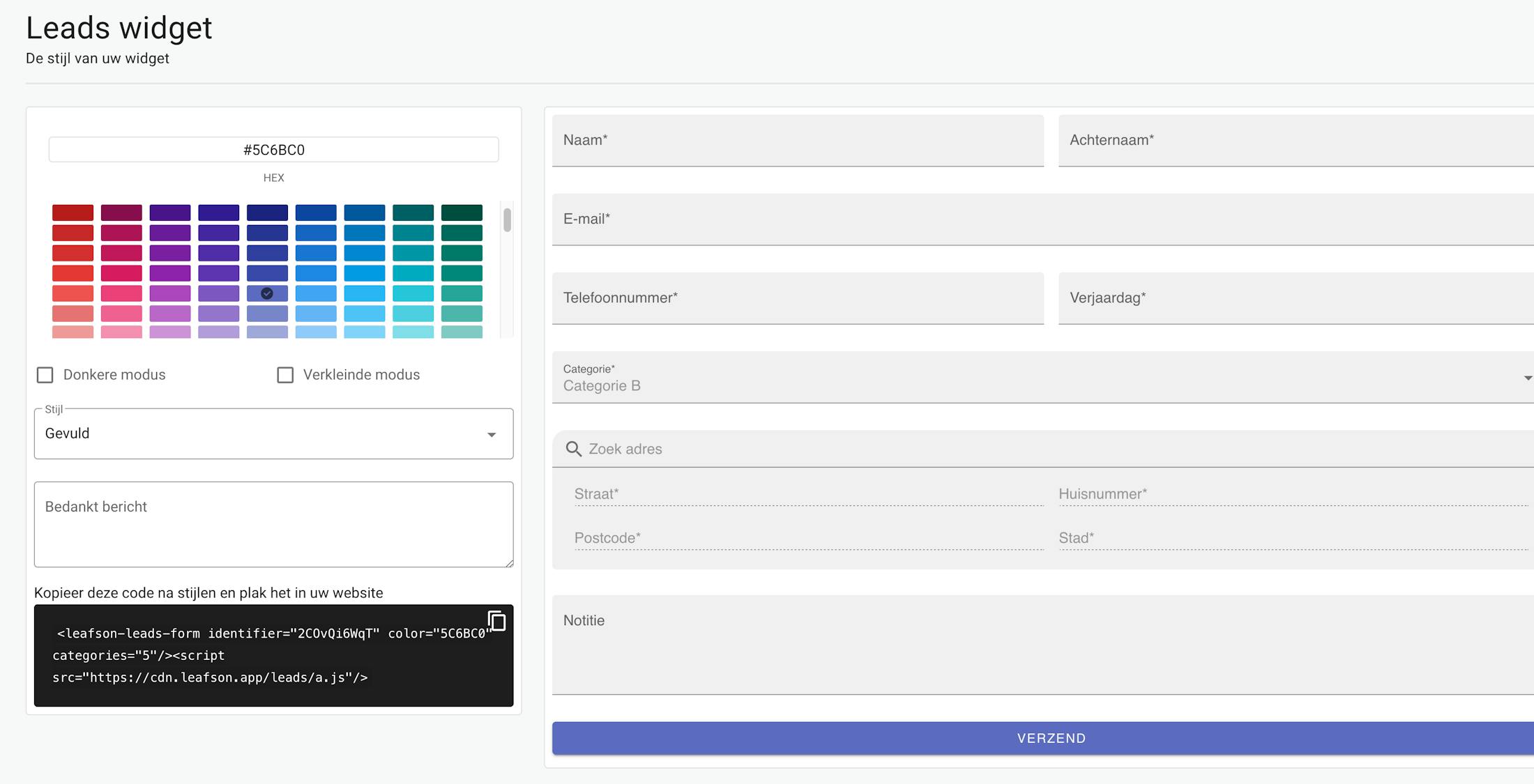The width and height of the screenshot is (1534, 784).
Task: Click the color palette scrollbar thumb
Action: (x=507, y=220)
